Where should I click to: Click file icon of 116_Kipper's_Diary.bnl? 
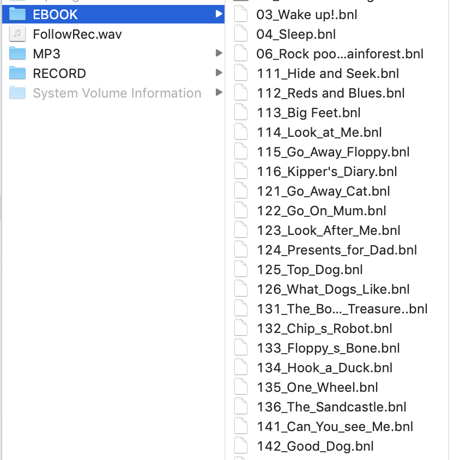click(x=241, y=171)
